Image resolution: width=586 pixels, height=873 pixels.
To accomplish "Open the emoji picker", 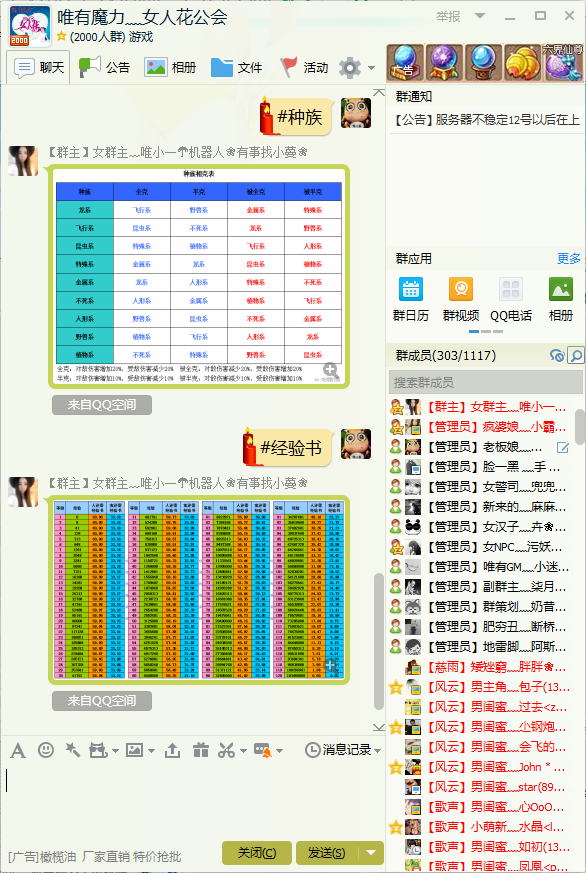I will point(46,750).
